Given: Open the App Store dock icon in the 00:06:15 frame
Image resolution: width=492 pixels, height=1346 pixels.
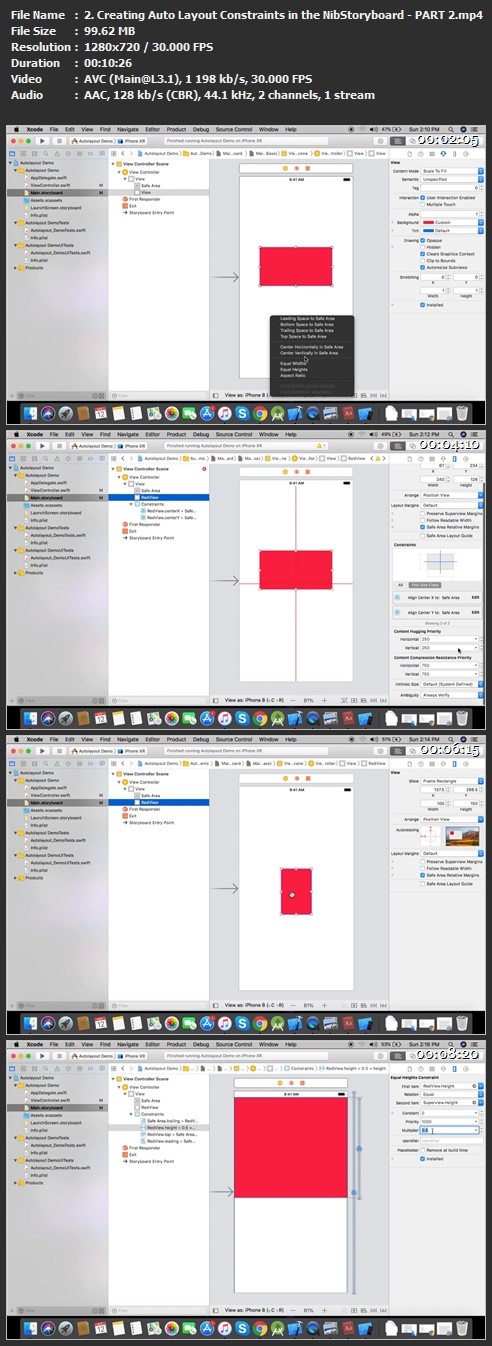Looking at the screenshot, I should coord(208,1022).
